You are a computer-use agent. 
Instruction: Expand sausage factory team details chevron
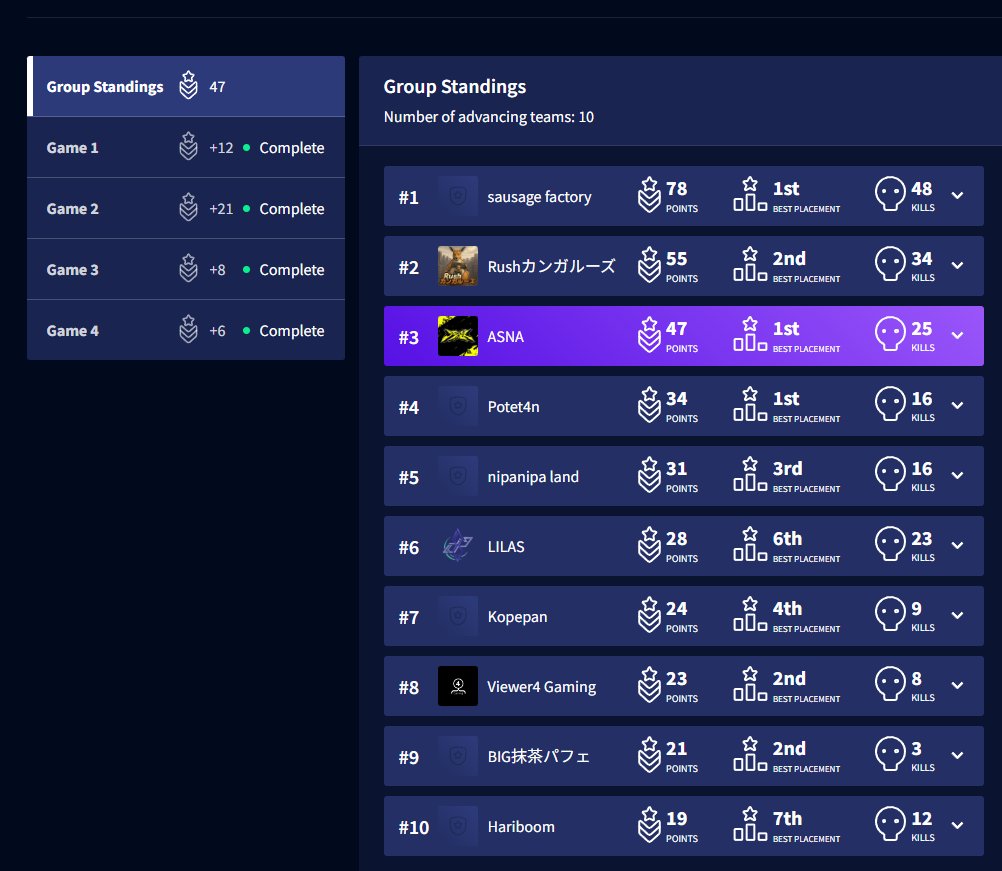(957, 196)
